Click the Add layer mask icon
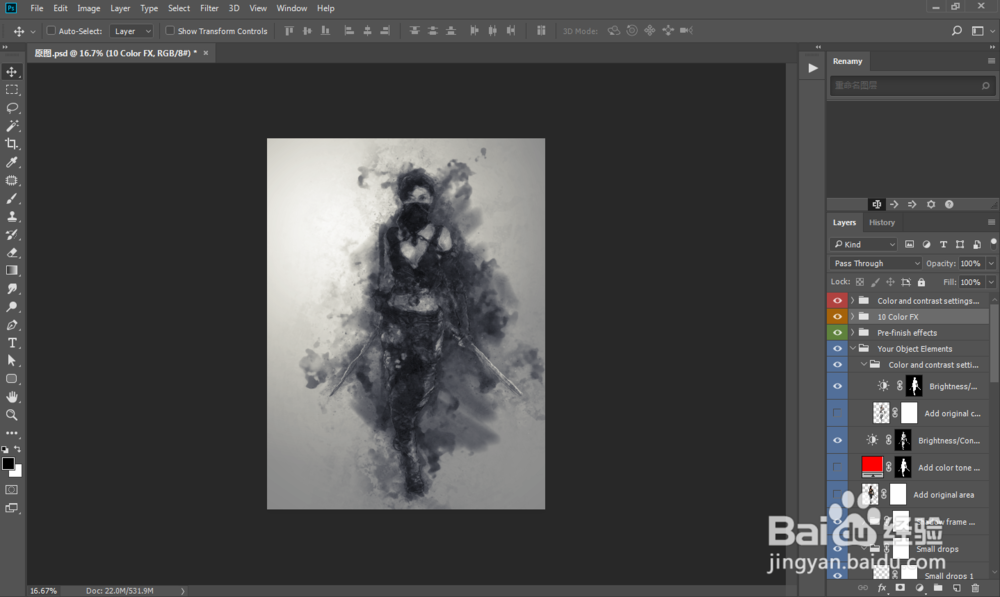1000x597 pixels. (900, 588)
